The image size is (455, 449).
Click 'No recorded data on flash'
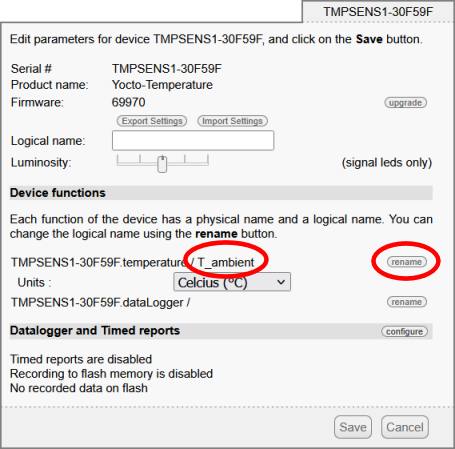point(79,388)
